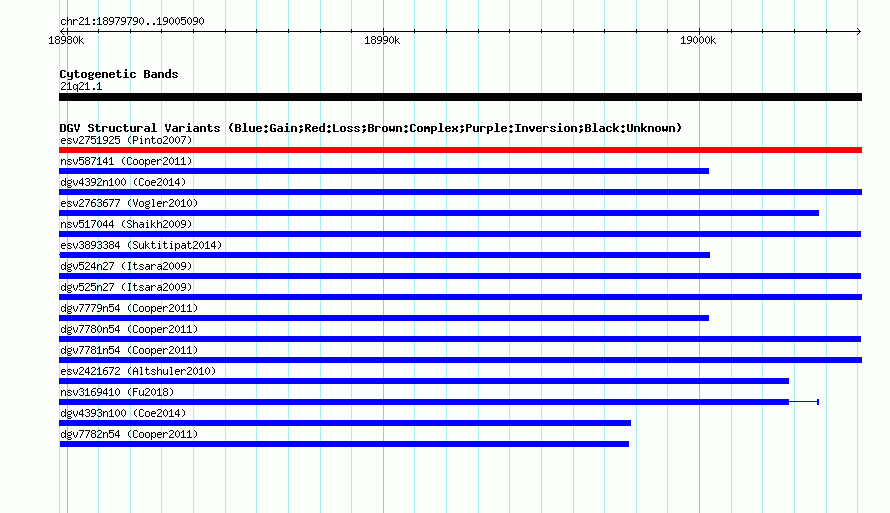Click the dgv7782n54 (Cooper2011) label
Screen dimensions: 890x513
click(129, 434)
